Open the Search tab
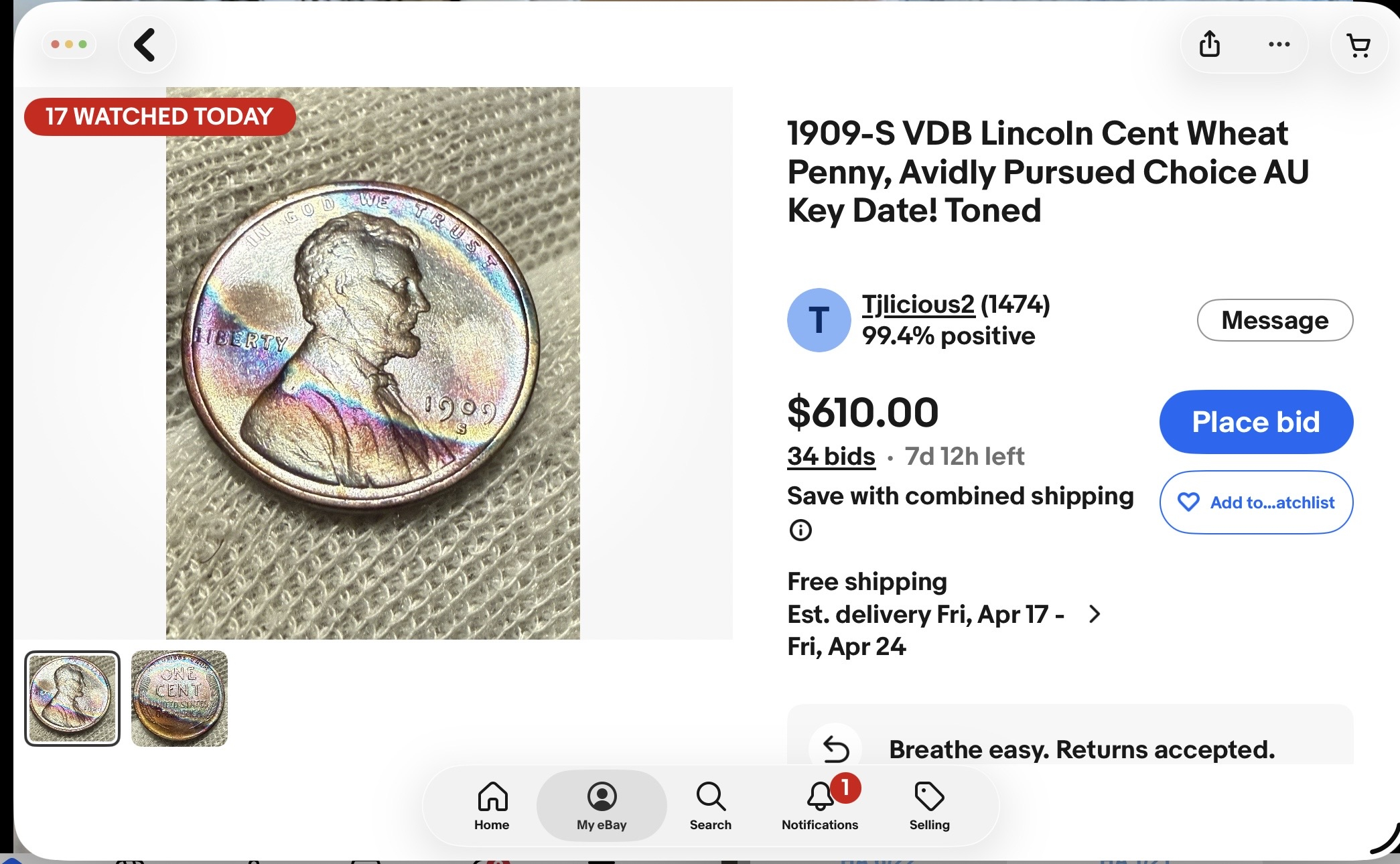This screenshot has height=864, width=1400. 711,806
